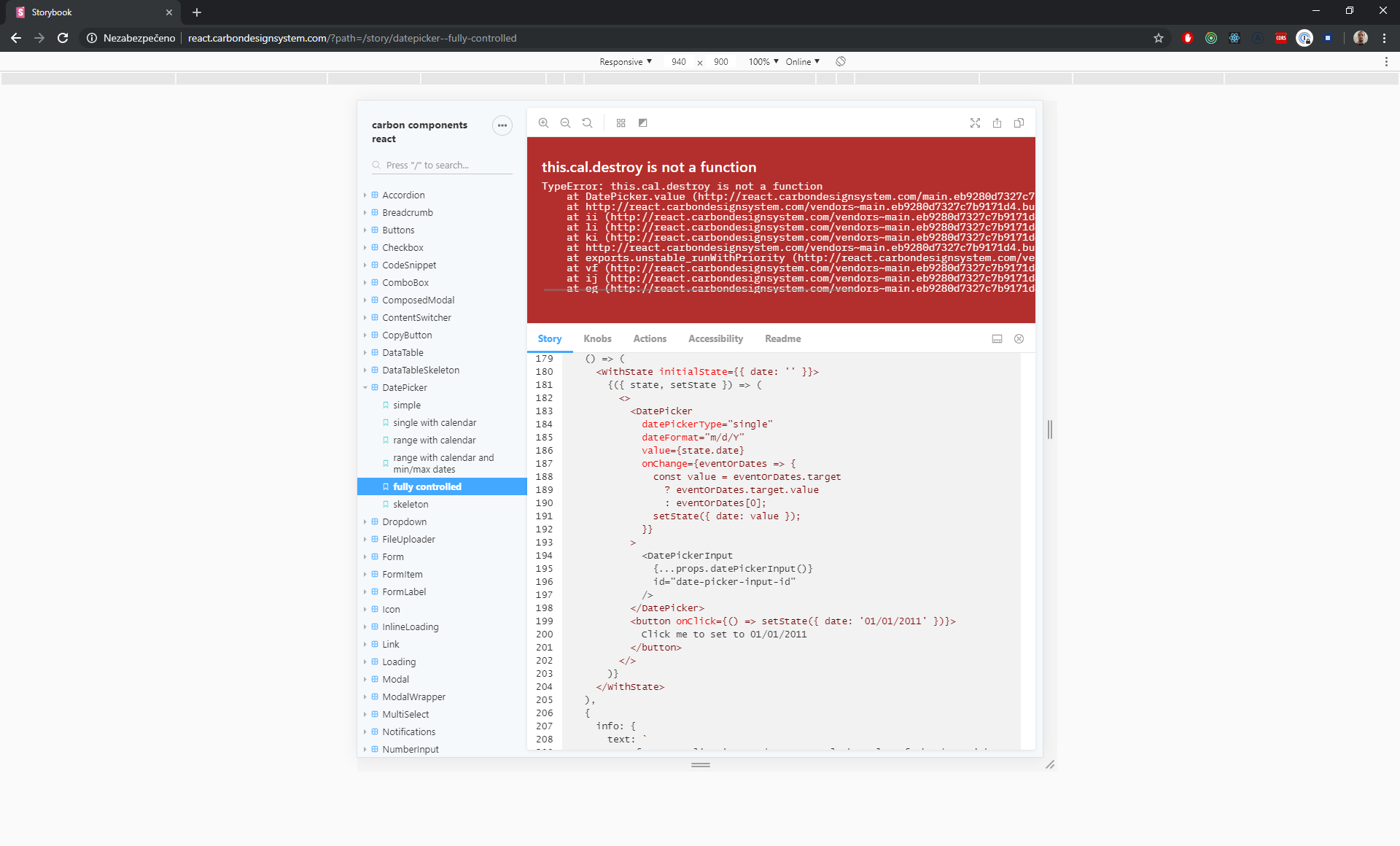Image resolution: width=1400 pixels, height=846 pixels.
Task: Open the Storybook shortcuts menu
Action: (x=502, y=125)
